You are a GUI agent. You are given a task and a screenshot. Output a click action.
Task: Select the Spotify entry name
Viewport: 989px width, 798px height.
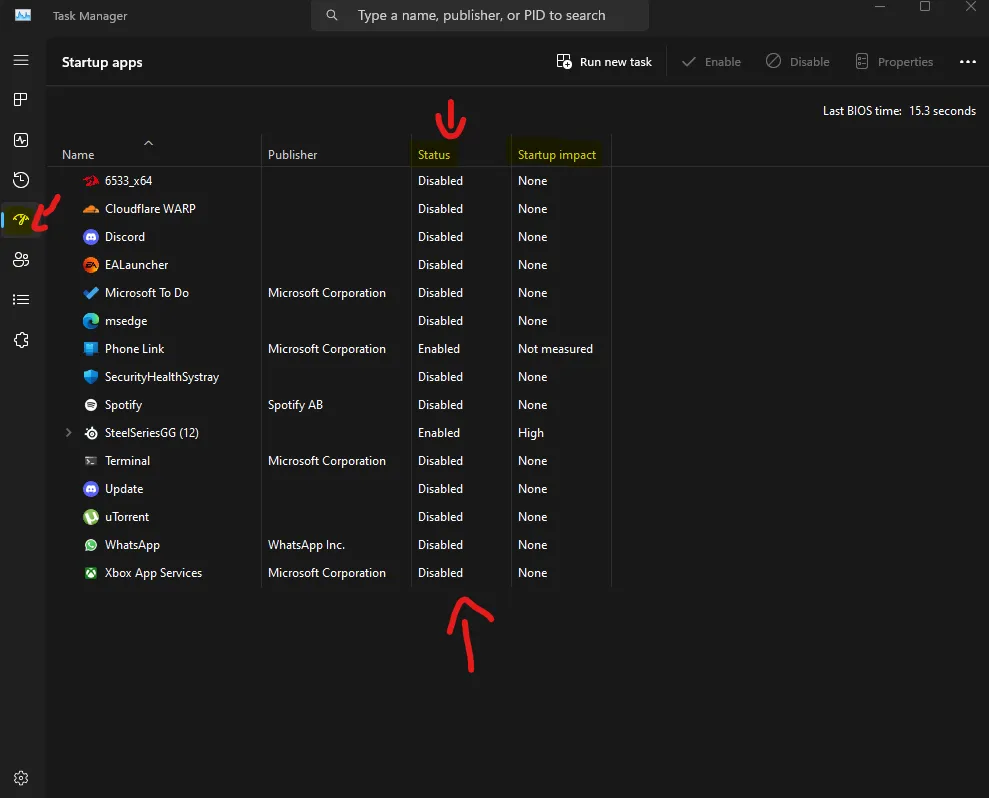tap(123, 405)
